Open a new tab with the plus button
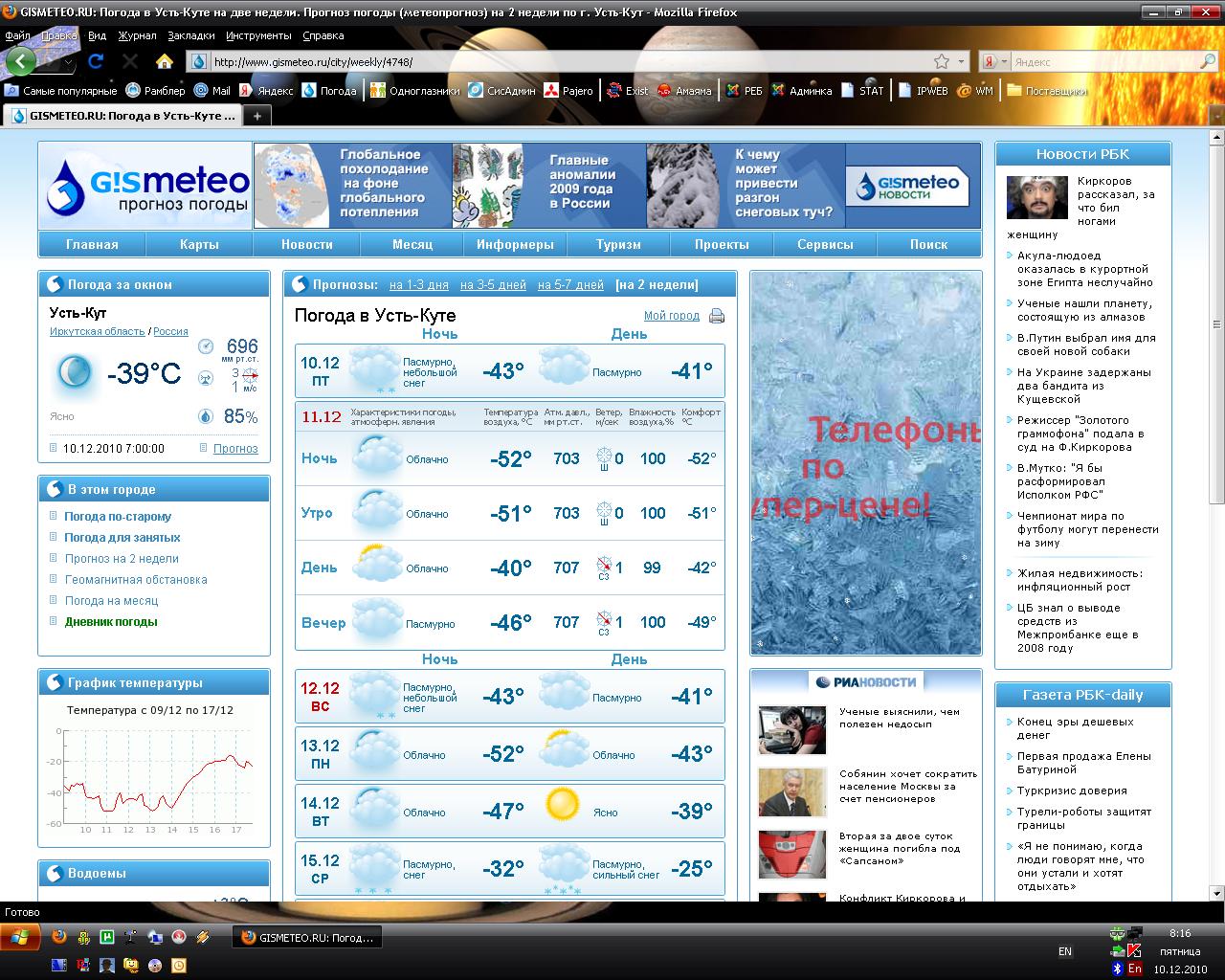The width and height of the screenshot is (1225, 980). click(x=256, y=116)
